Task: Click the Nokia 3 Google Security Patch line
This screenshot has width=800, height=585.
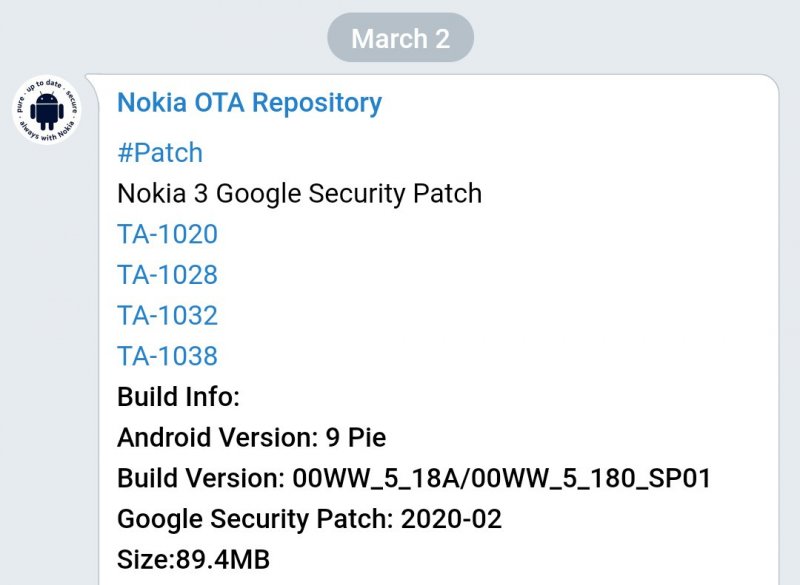Action: pos(299,193)
